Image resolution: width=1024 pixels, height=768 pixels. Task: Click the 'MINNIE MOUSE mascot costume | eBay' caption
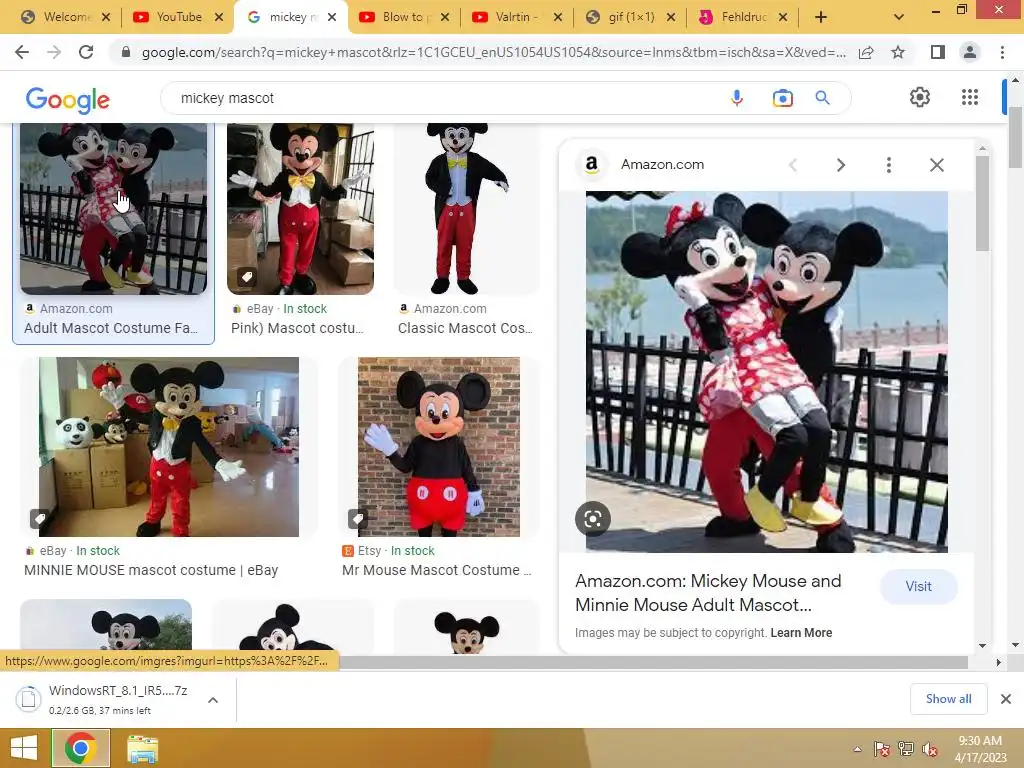[151, 570]
